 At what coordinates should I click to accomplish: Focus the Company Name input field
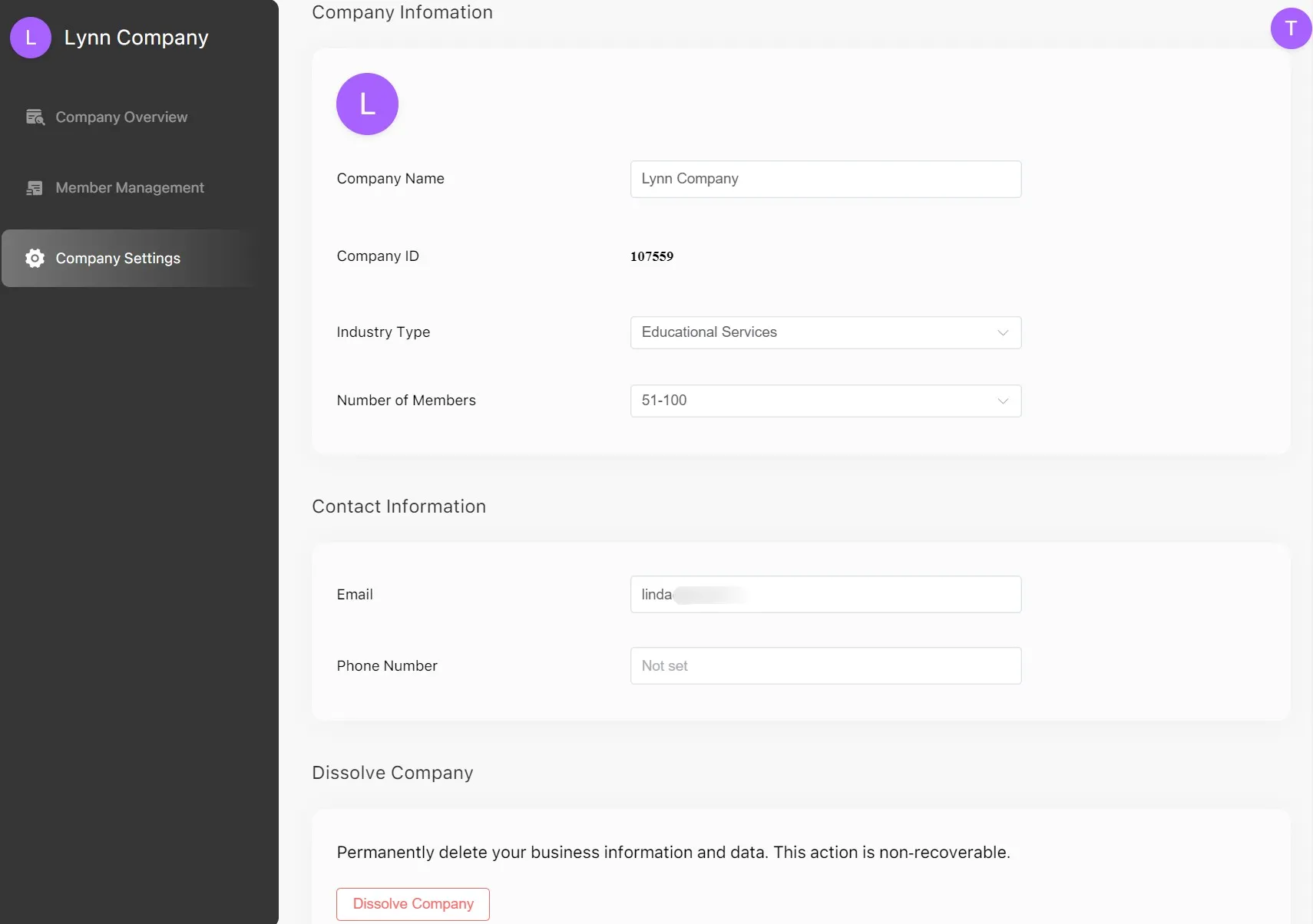(825, 180)
